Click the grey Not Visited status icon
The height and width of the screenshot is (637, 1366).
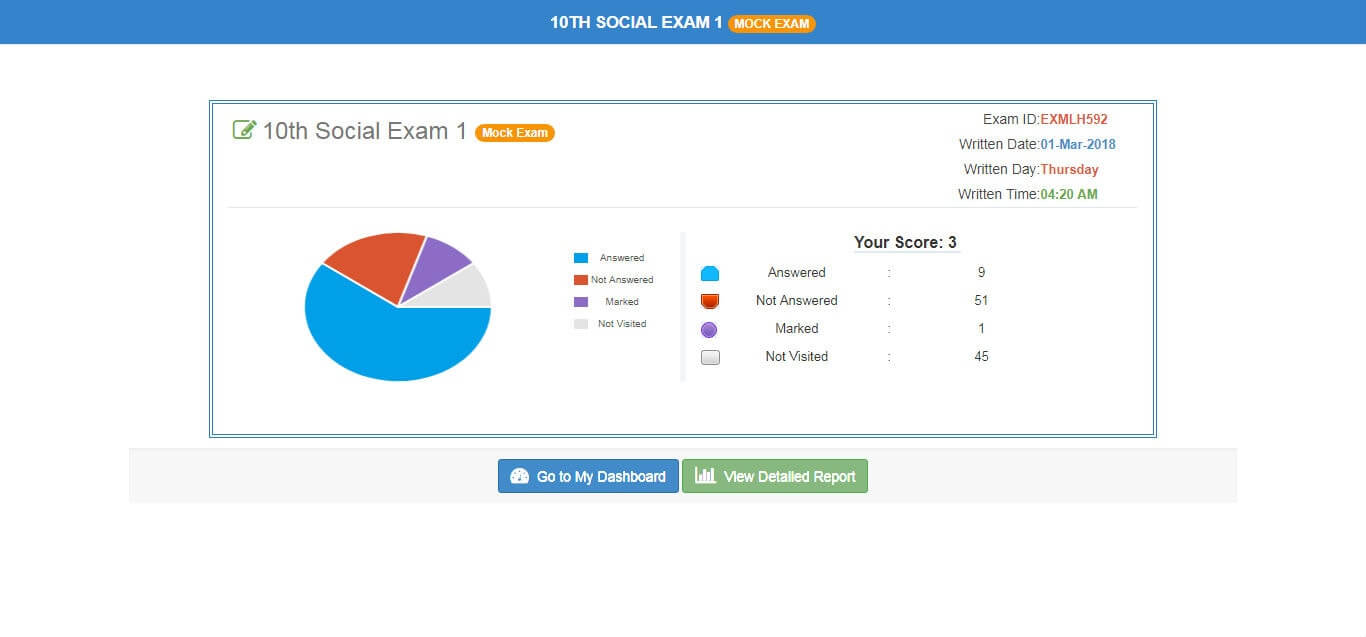click(x=710, y=357)
